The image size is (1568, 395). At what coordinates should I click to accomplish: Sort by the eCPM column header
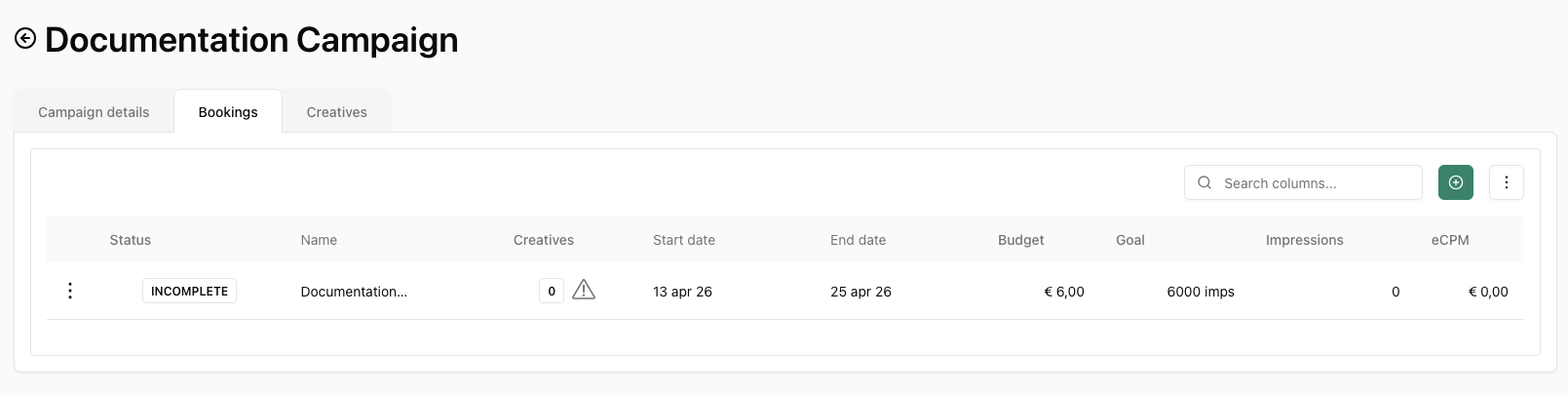1449,240
